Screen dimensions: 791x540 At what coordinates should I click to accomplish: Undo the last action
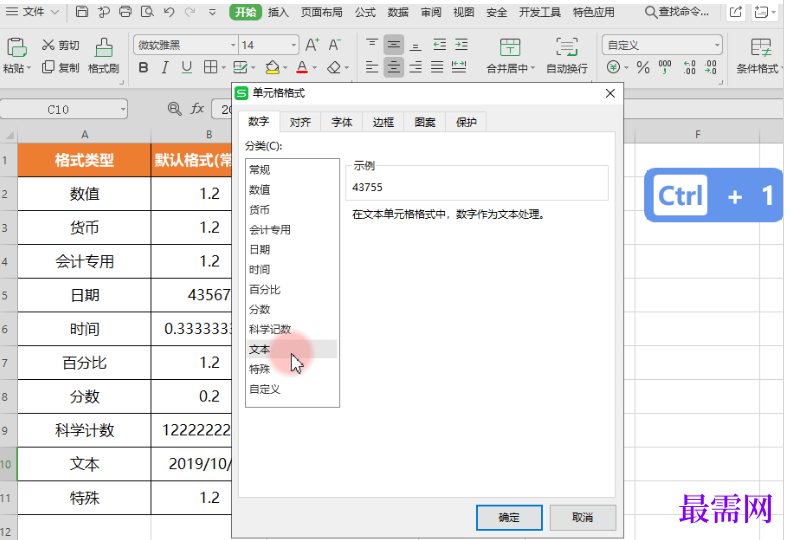pyautogui.click(x=169, y=12)
